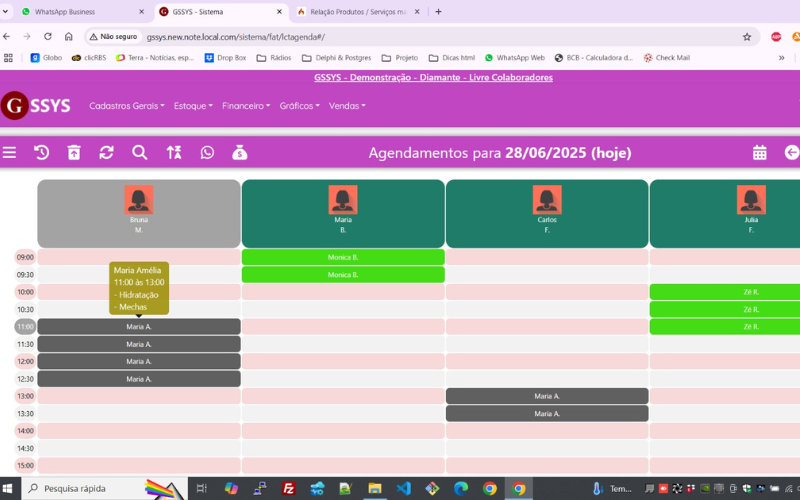Click the WhatsApp icon in agenda toolbar
Screen dimensions: 800x500
pos(207,153)
